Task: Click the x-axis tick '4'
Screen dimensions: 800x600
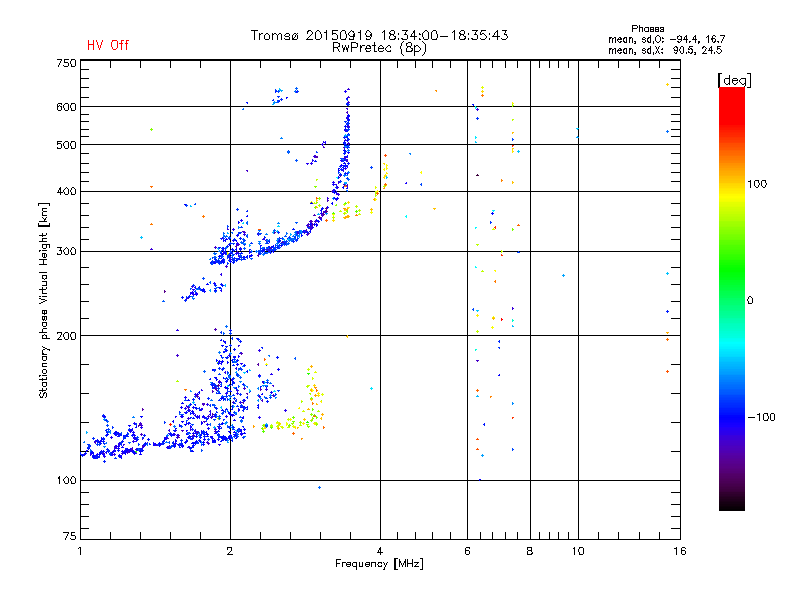Action: point(380,551)
